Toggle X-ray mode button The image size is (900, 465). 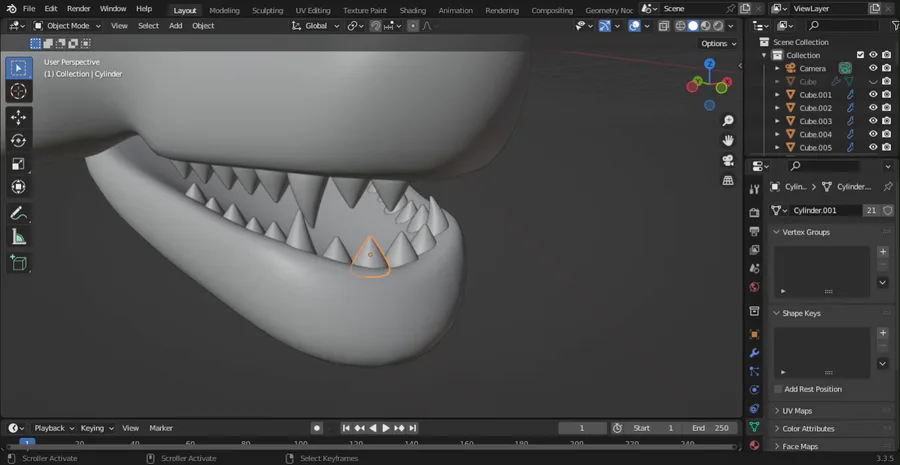pyautogui.click(x=664, y=26)
